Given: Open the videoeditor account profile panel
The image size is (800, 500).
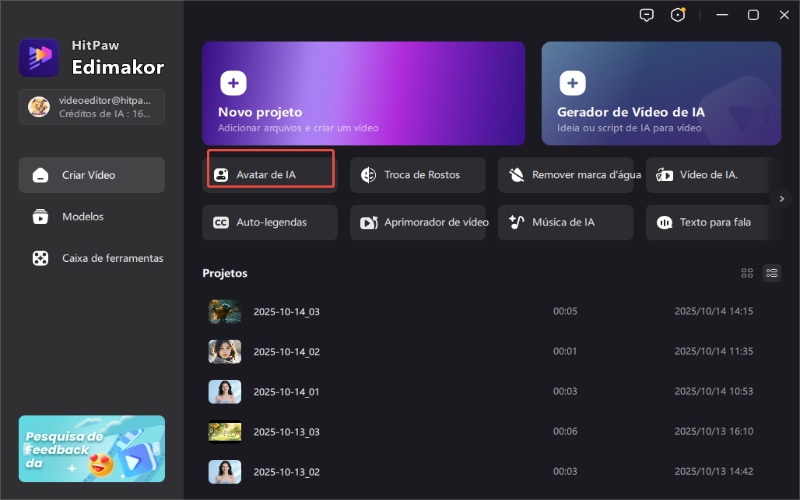Looking at the screenshot, I should point(91,107).
